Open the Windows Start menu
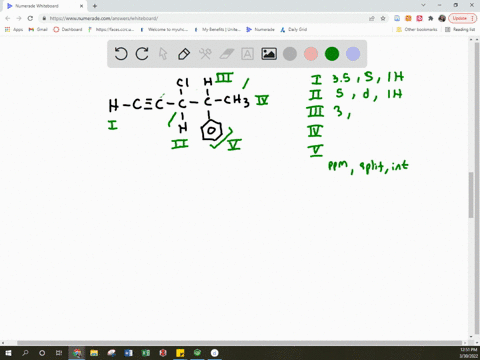The height and width of the screenshot is (360, 480). pyautogui.click(x=8, y=353)
